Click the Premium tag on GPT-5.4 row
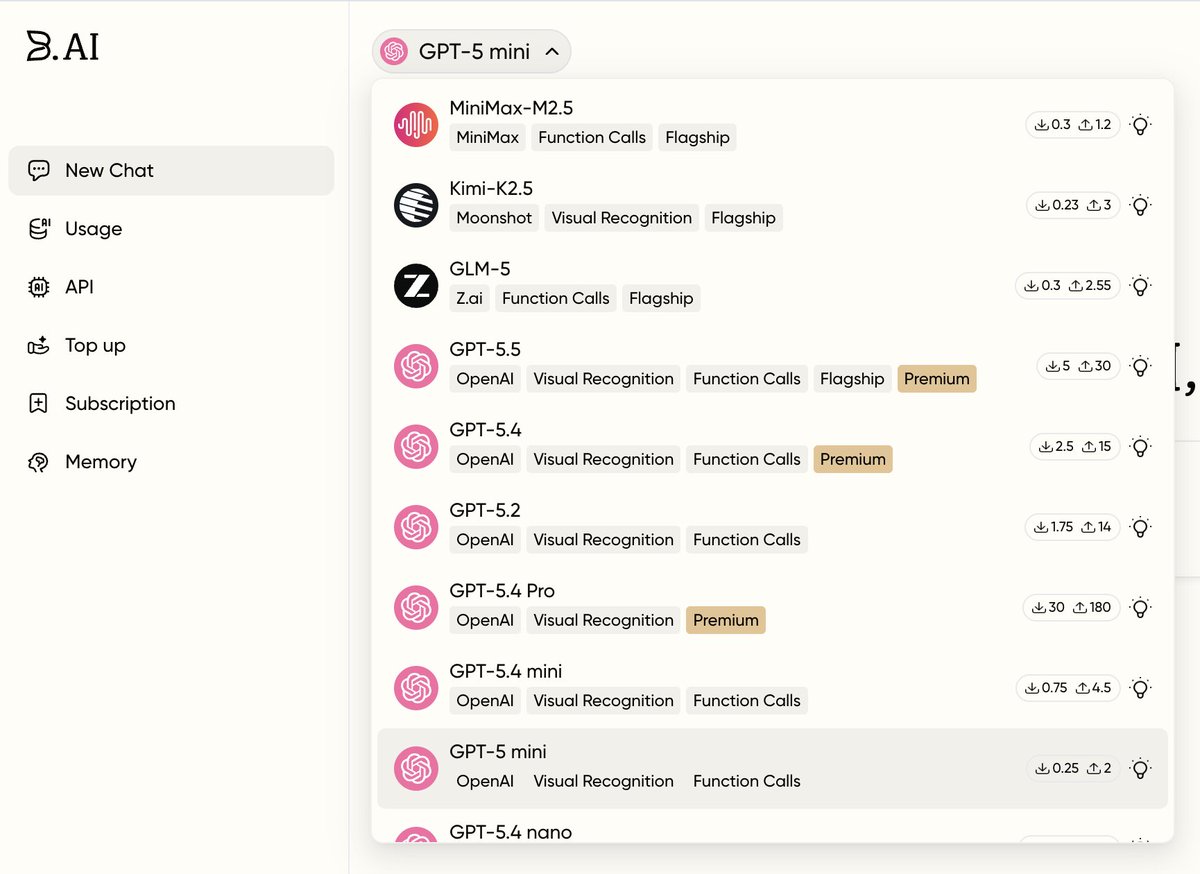The width and height of the screenshot is (1200, 874). (x=853, y=459)
